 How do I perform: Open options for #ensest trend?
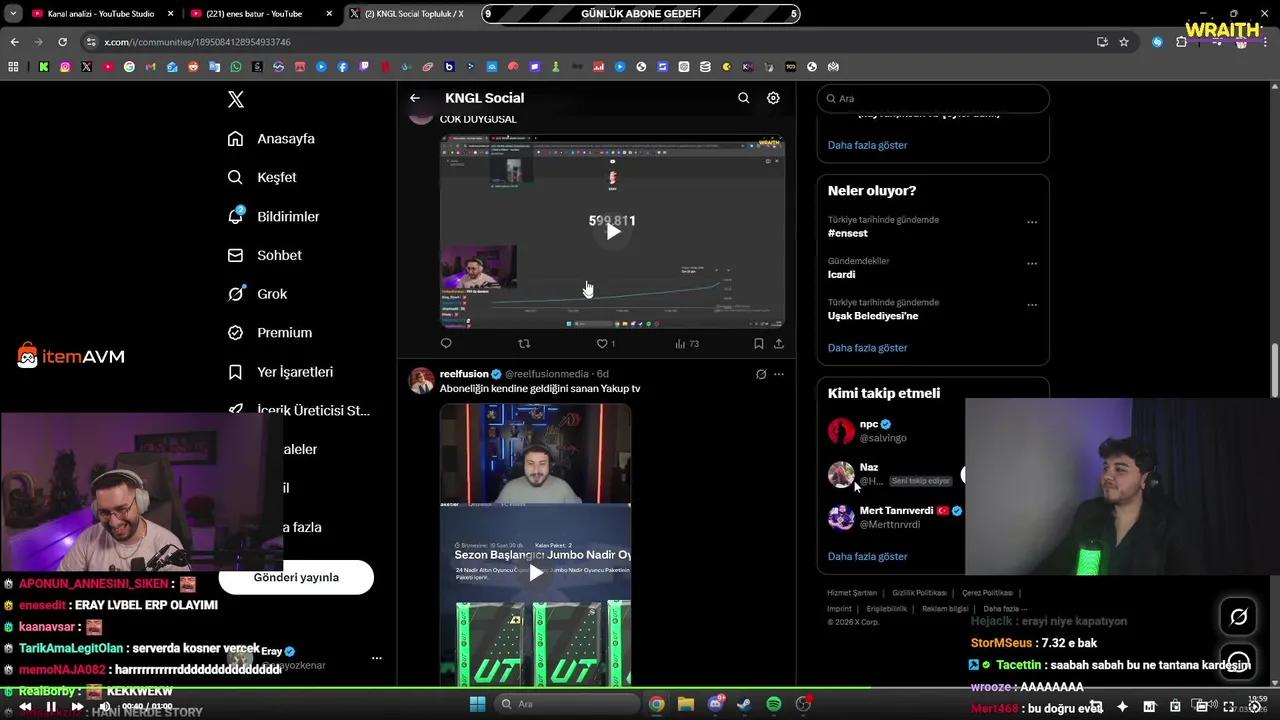1032,222
